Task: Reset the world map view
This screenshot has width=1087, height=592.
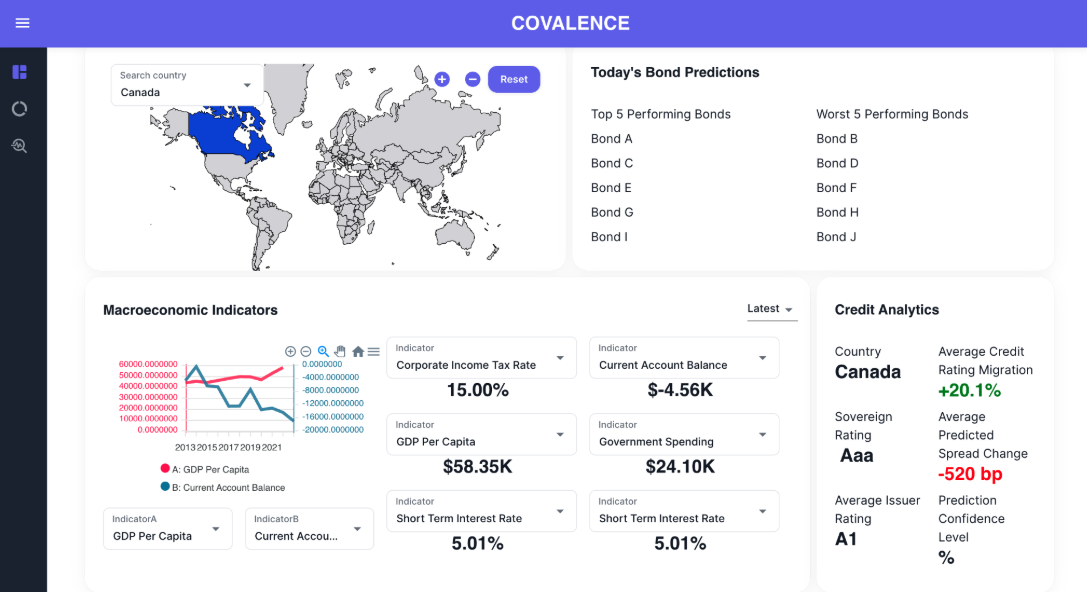Action: click(514, 79)
